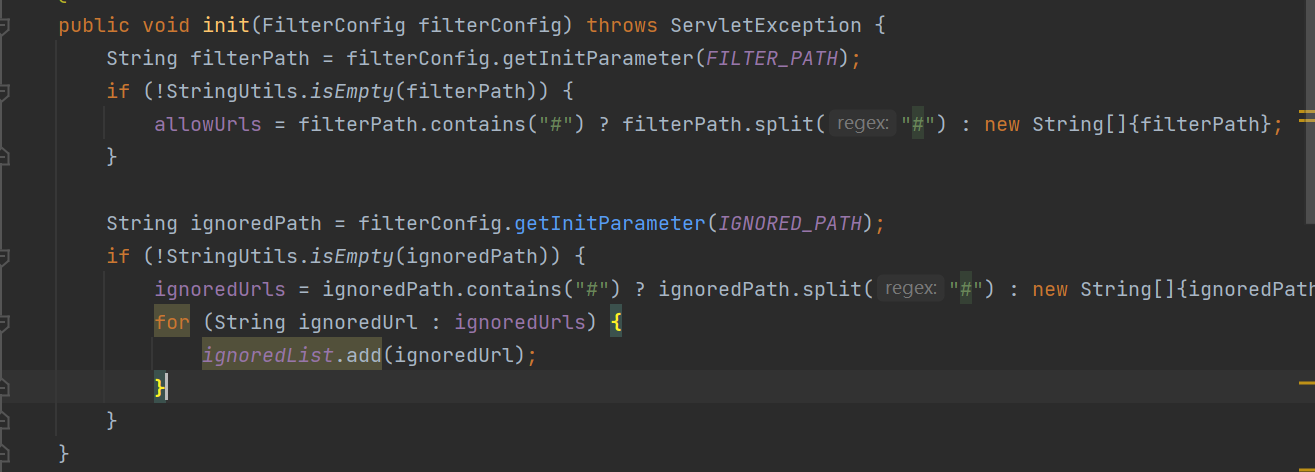Collapse the init method fold marker
1315x472 pixels.
pos(3,27)
